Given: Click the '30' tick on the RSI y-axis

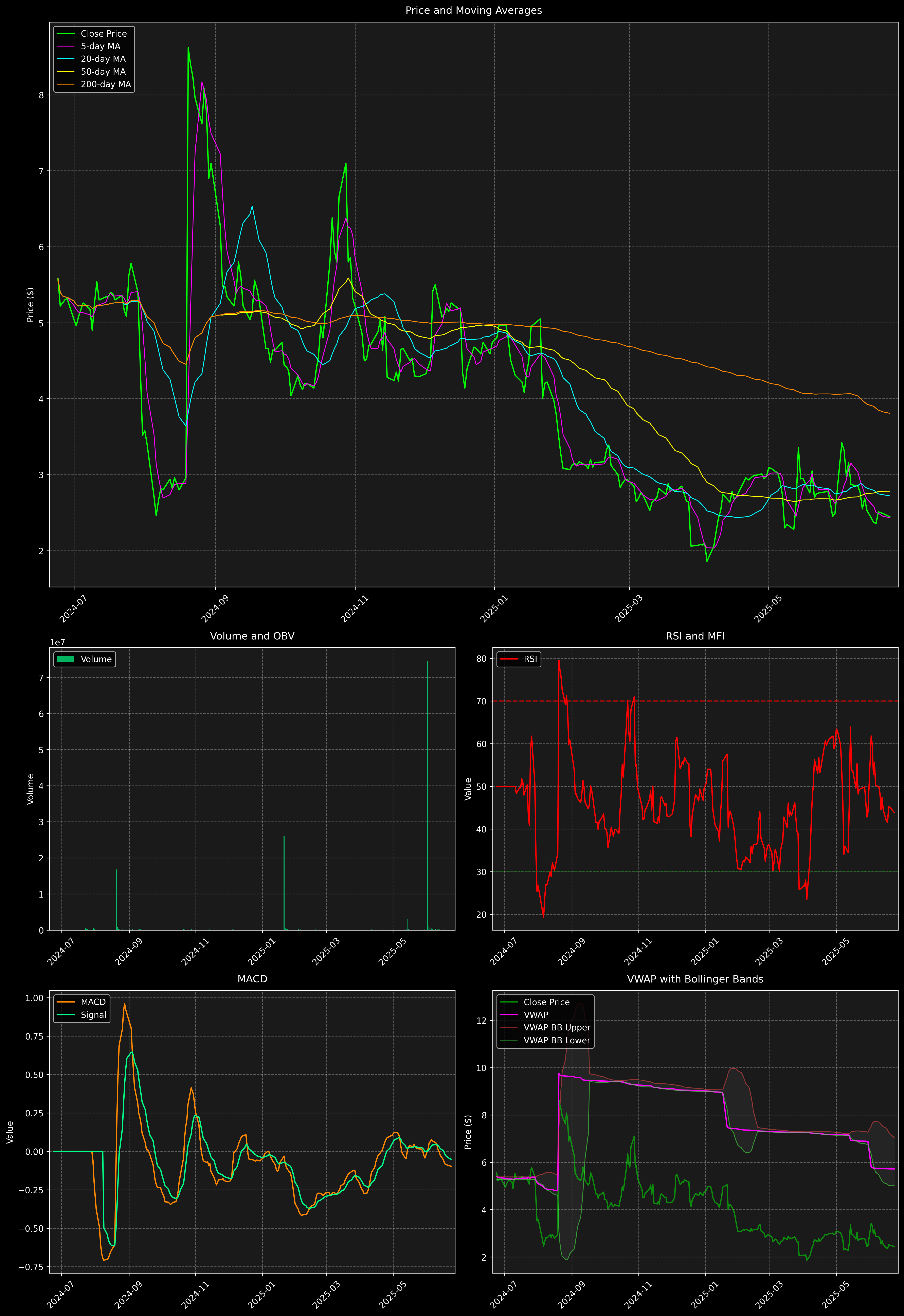Looking at the screenshot, I should click(x=482, y=872).
